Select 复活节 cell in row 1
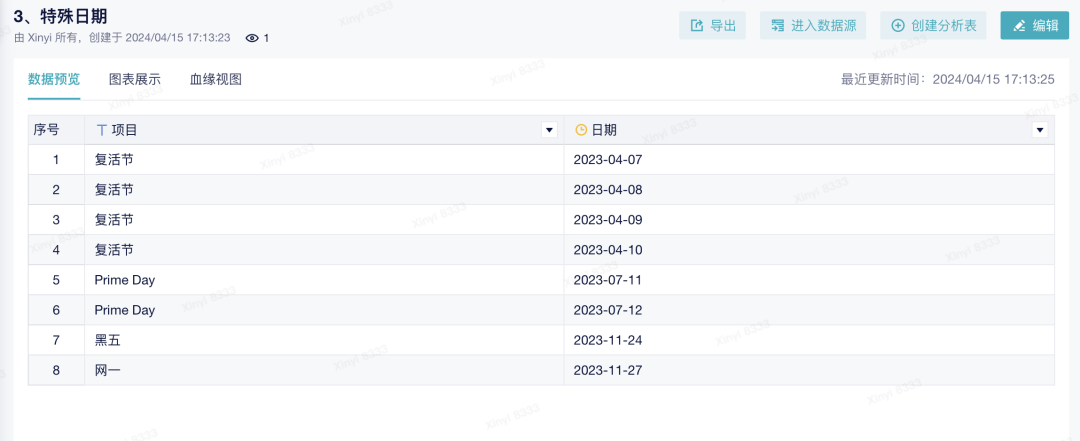Viewport: 1080px width, 441px height. (x=324, y=160)
